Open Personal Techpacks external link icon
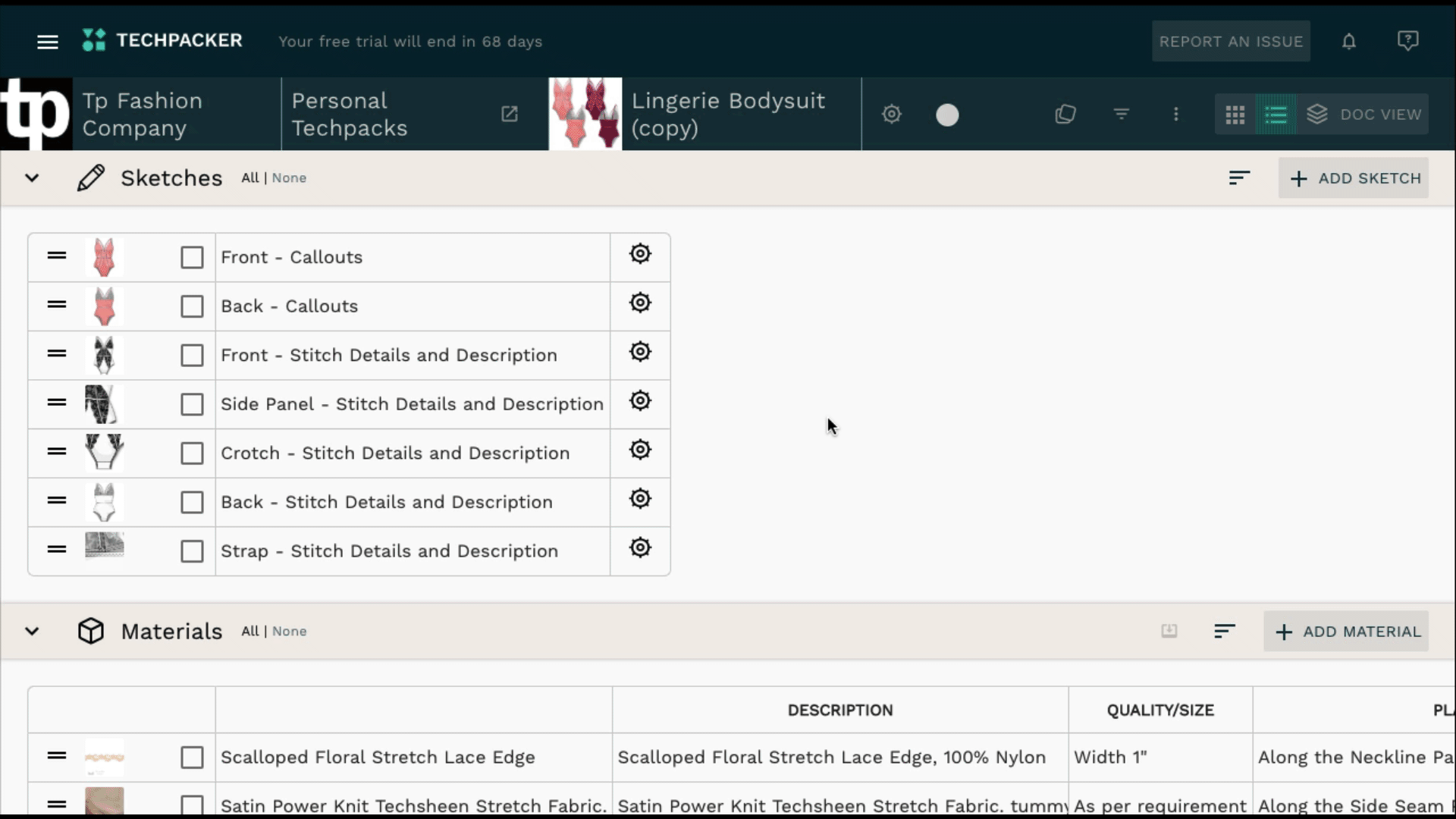This screenshot has width=1456, height=819. coord(510,114)
